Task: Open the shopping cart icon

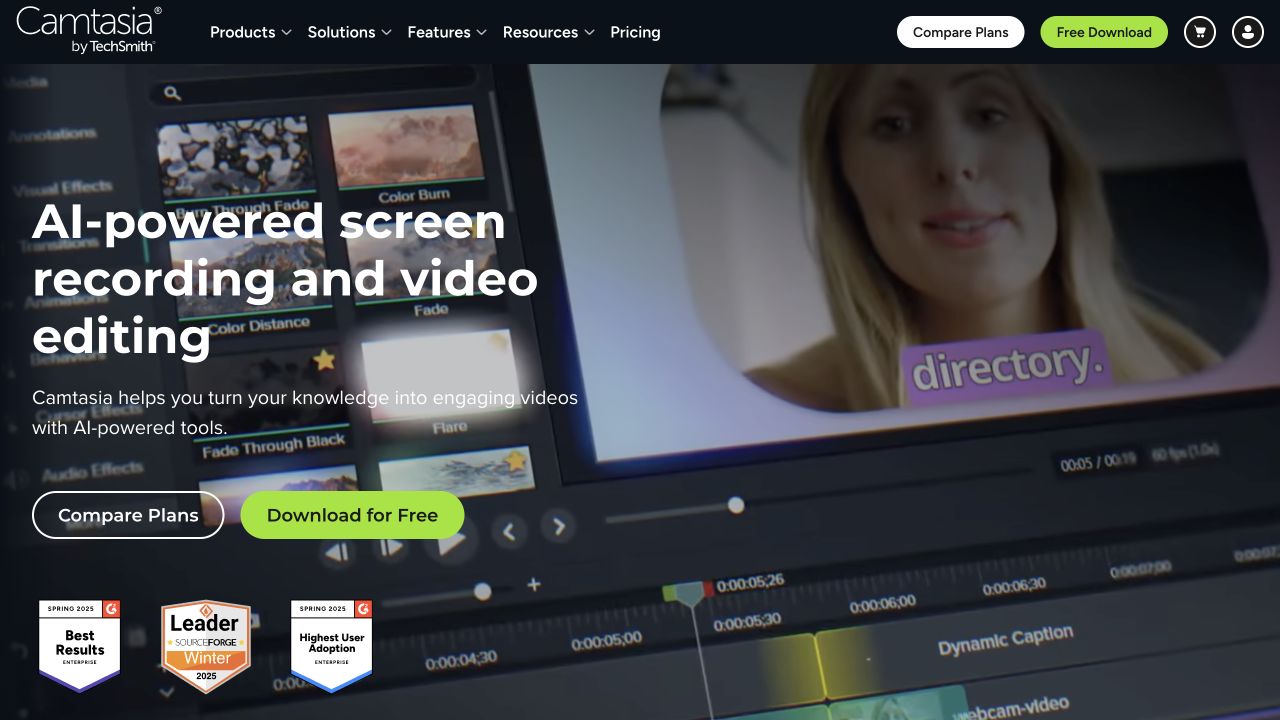Action: pyautogui.click(x=1200, y=32)
